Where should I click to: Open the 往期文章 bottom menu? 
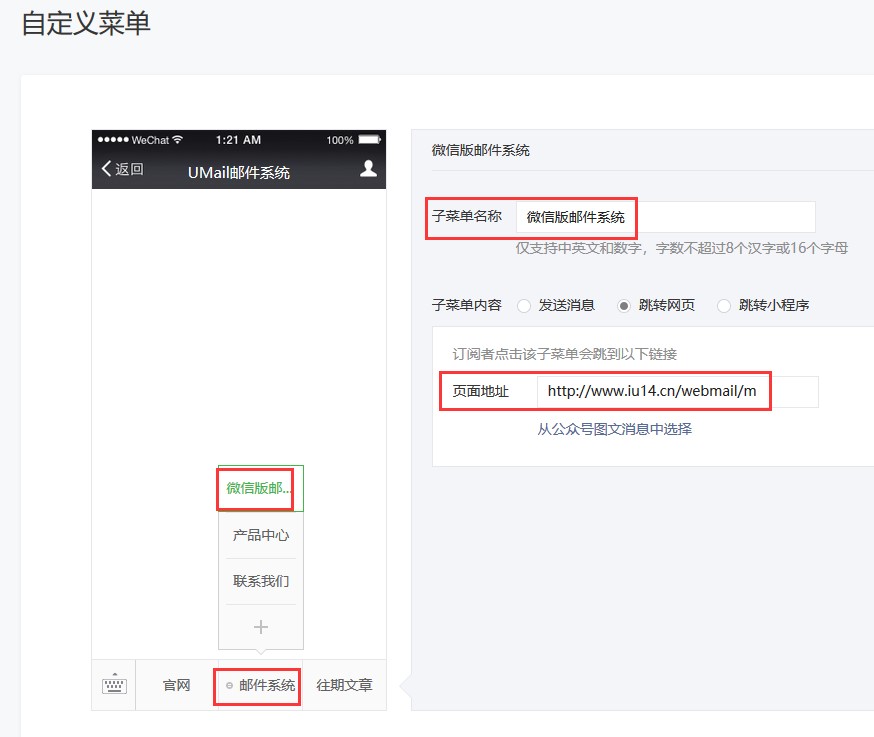coord(344,685)
